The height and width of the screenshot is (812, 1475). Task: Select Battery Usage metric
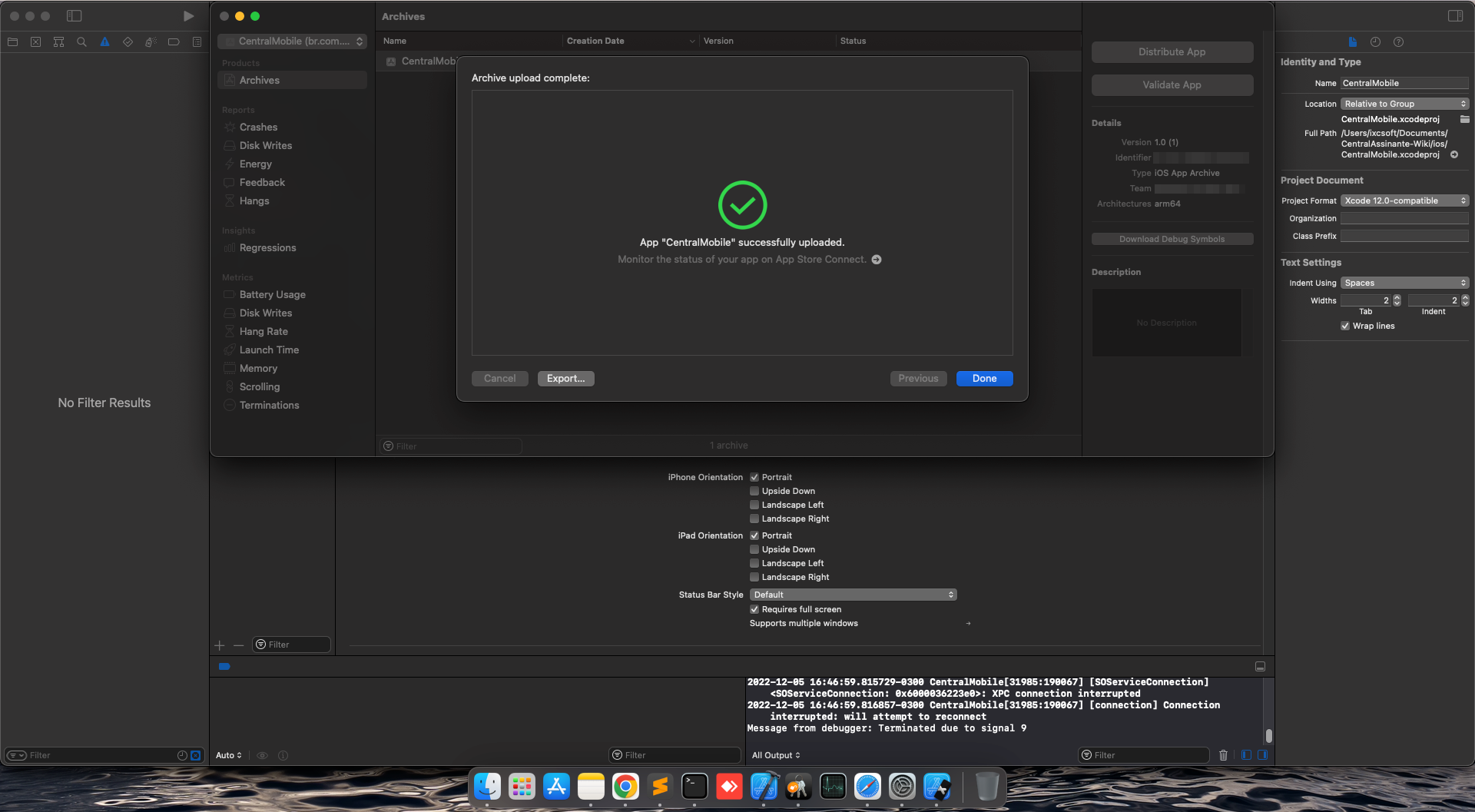292,294
